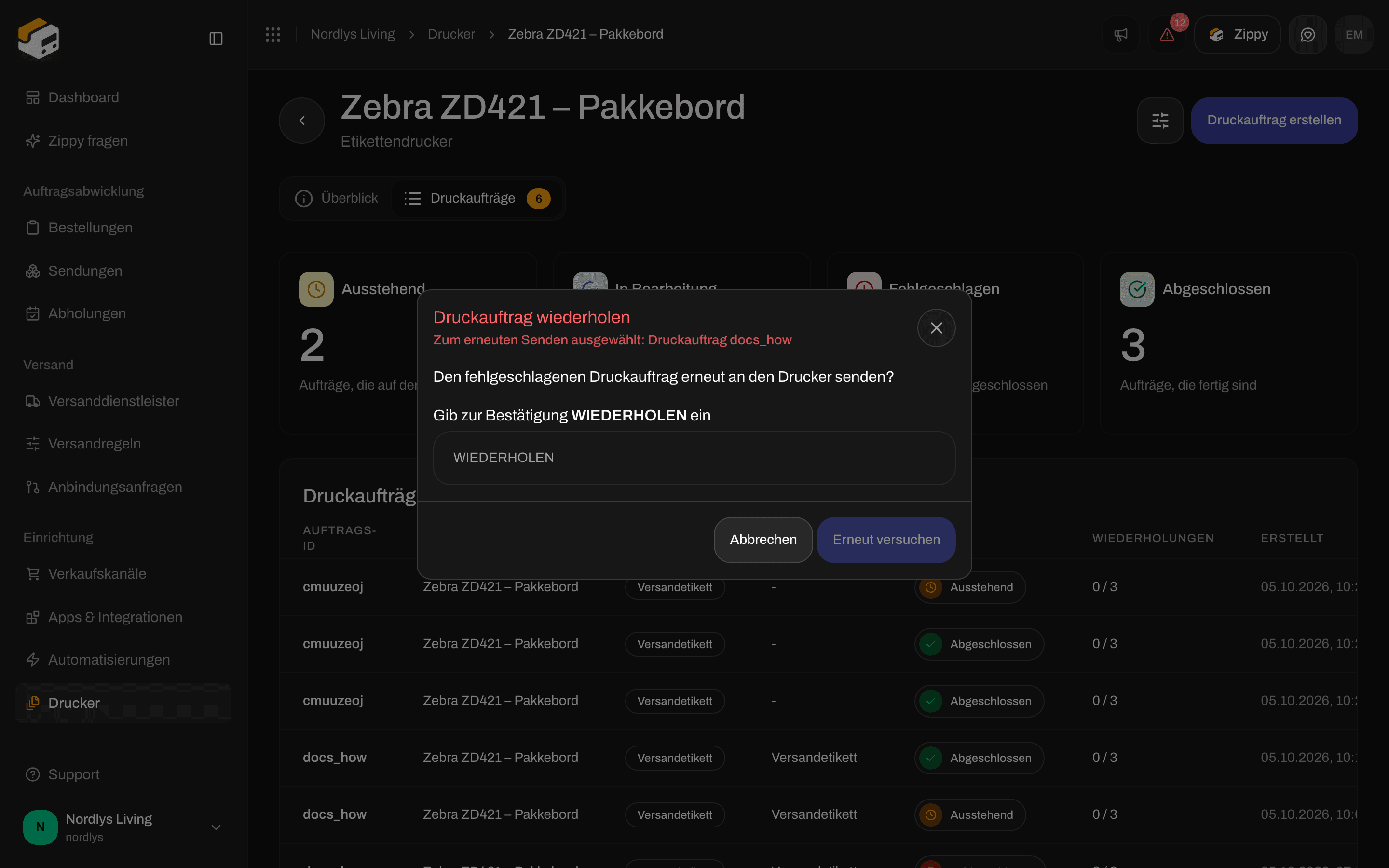The height and width of the screenshot is (868, 1389).
Task: Open Anbindungsanfragen page
Action: coord(123,487)
